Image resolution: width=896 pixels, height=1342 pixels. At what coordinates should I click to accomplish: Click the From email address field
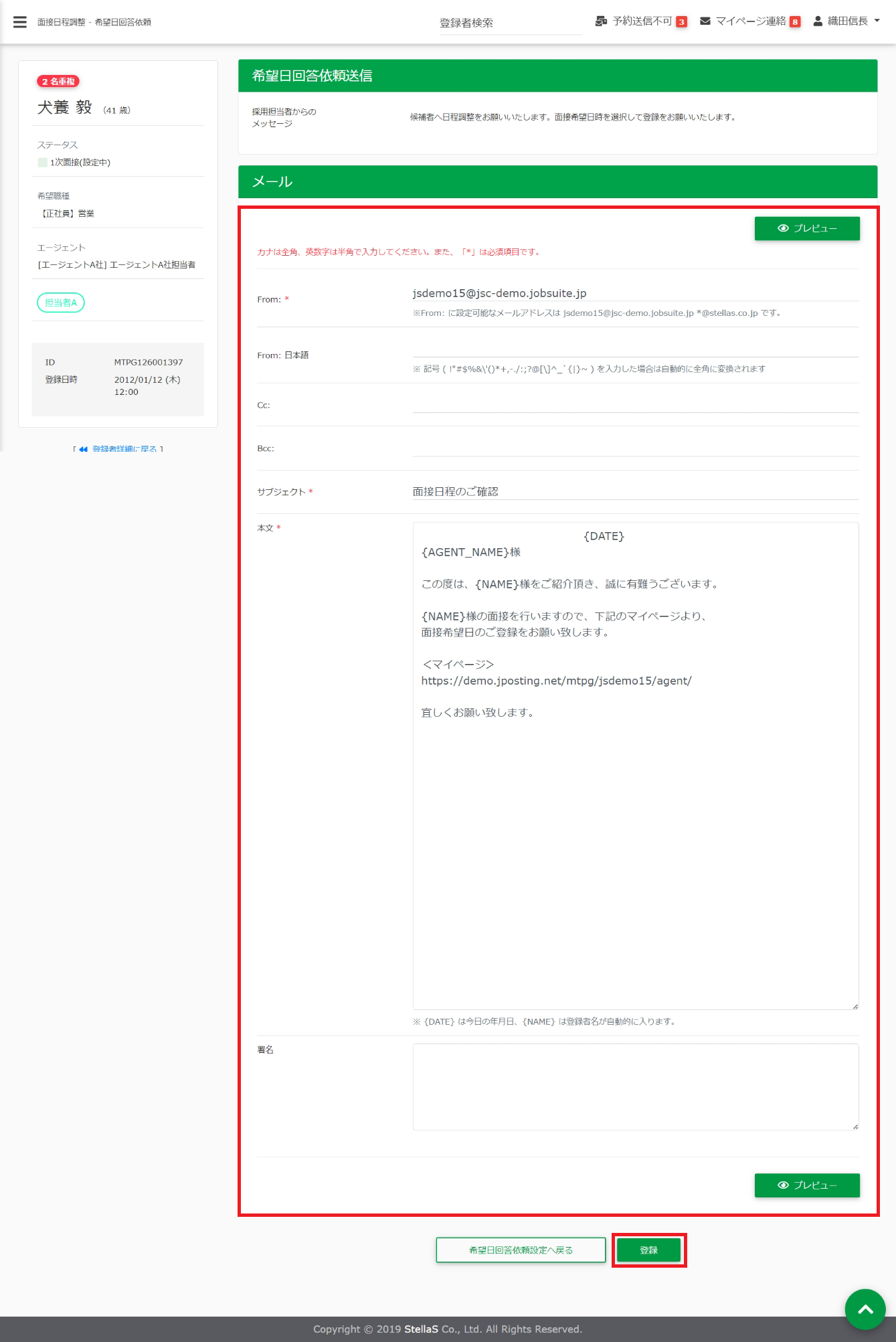point(634,293)
